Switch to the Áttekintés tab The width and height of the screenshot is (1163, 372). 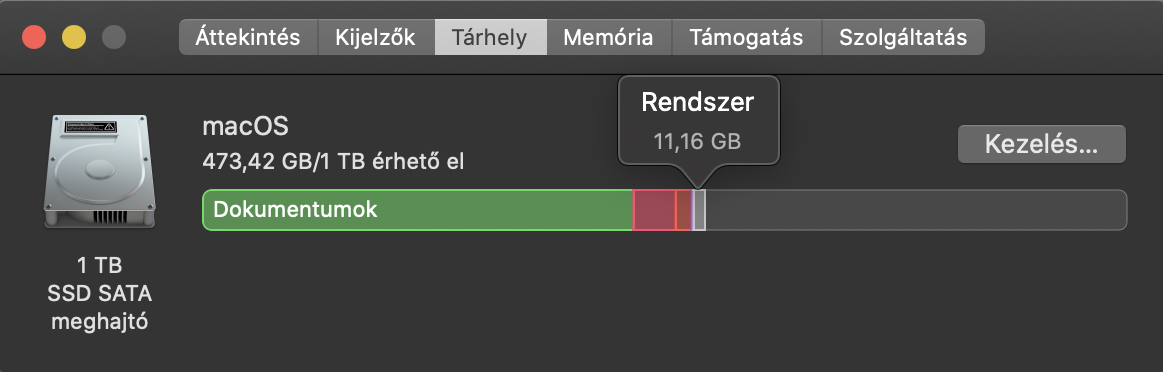tap(248, 37)
